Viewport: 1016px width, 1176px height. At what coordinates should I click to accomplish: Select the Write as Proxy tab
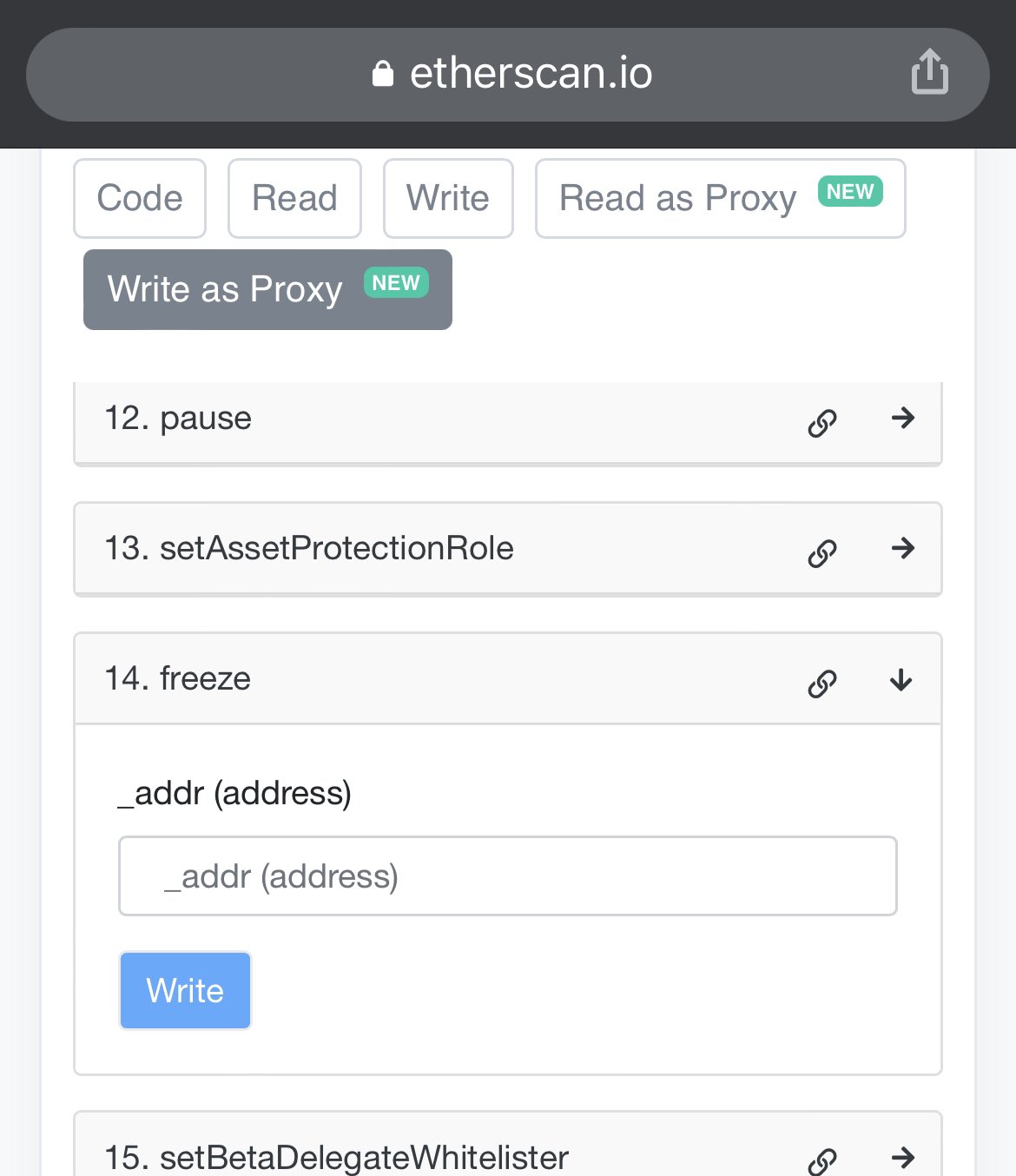(267, 289)
